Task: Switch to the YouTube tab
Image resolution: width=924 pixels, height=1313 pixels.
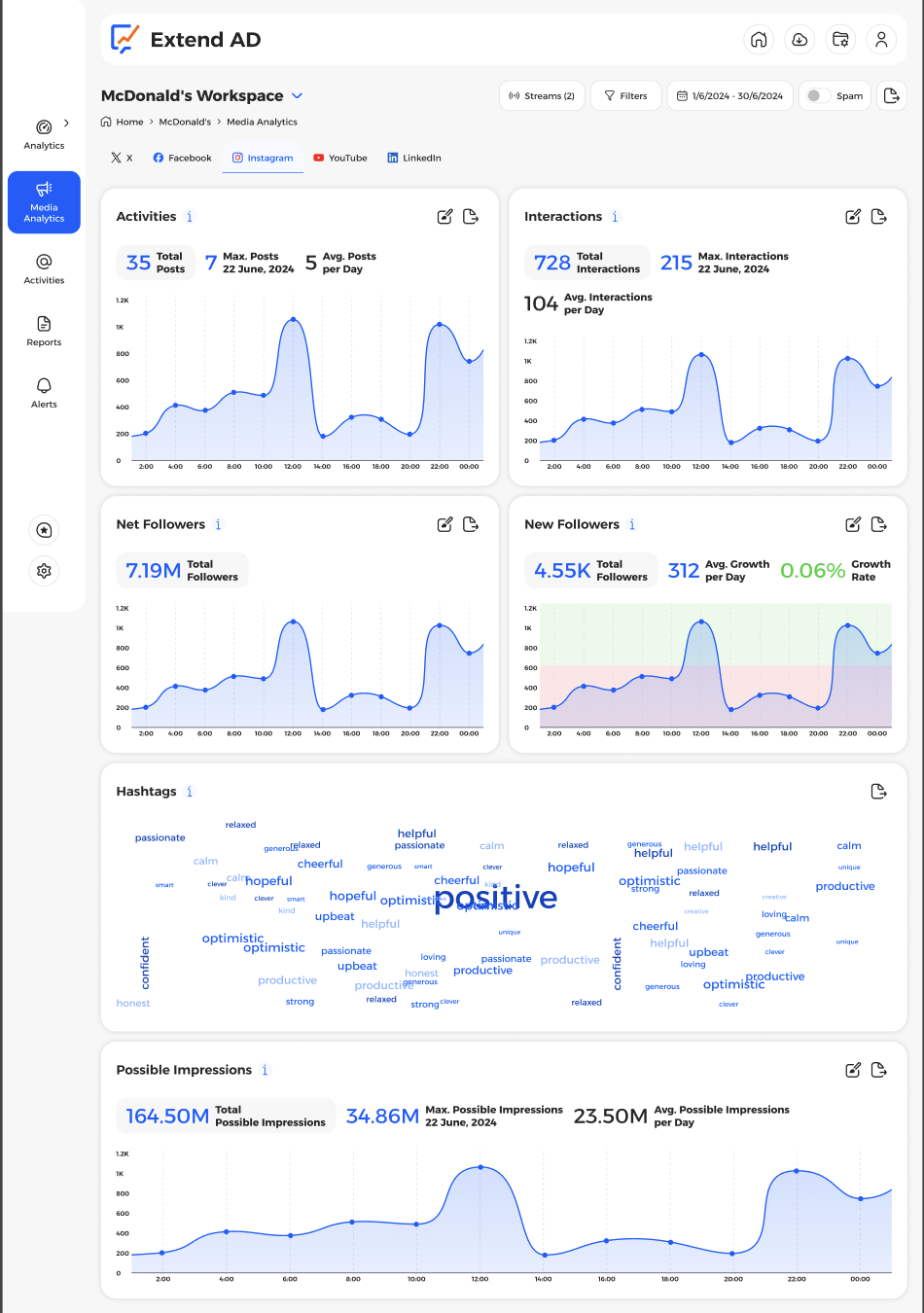Action: pyautogui.click(x=339, y=157)
